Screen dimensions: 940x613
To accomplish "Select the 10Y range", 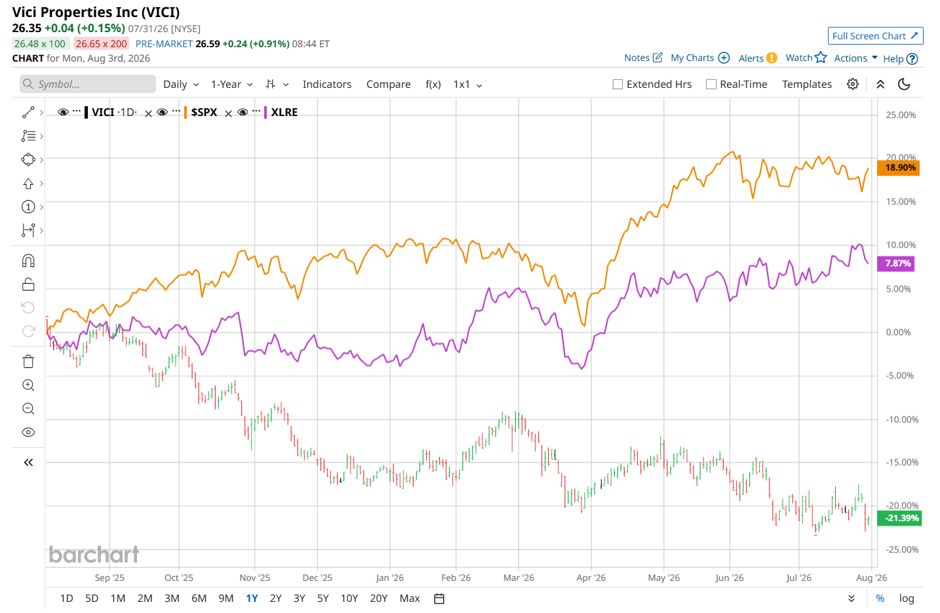I will point(349,598).
